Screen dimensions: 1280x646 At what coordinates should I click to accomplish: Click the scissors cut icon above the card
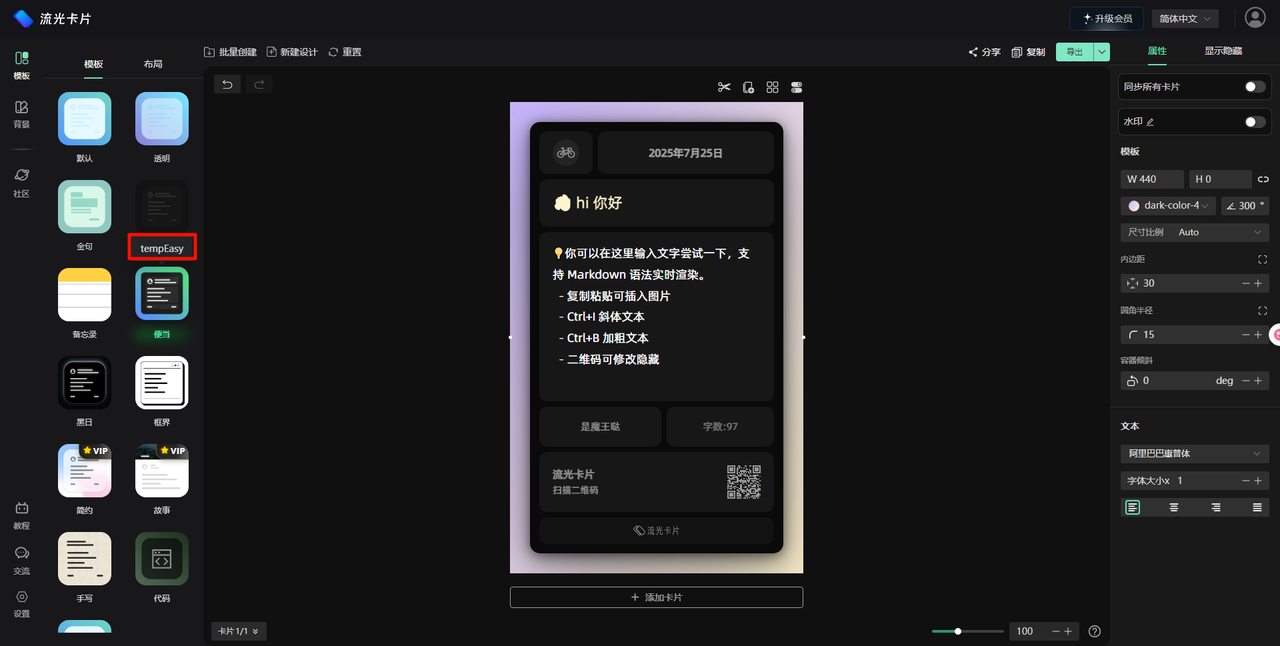724,87
